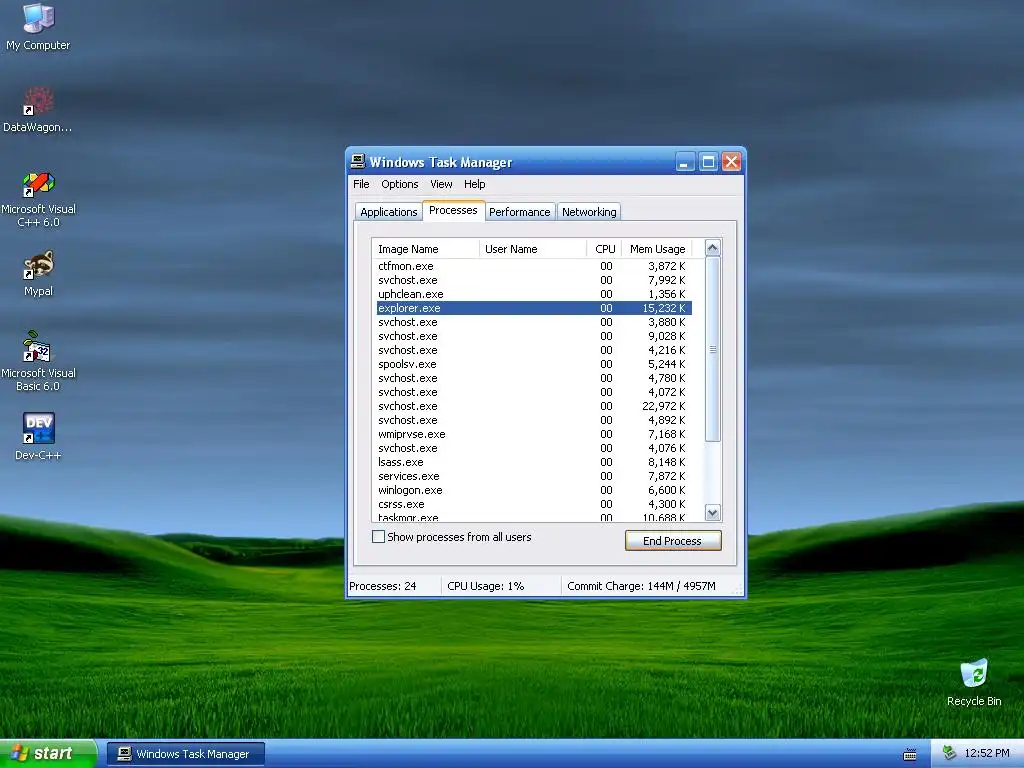The width and height of the screenshot is (1024, 768).
Task: Click the 12:52 PM clock
Action: pos(987,754)
